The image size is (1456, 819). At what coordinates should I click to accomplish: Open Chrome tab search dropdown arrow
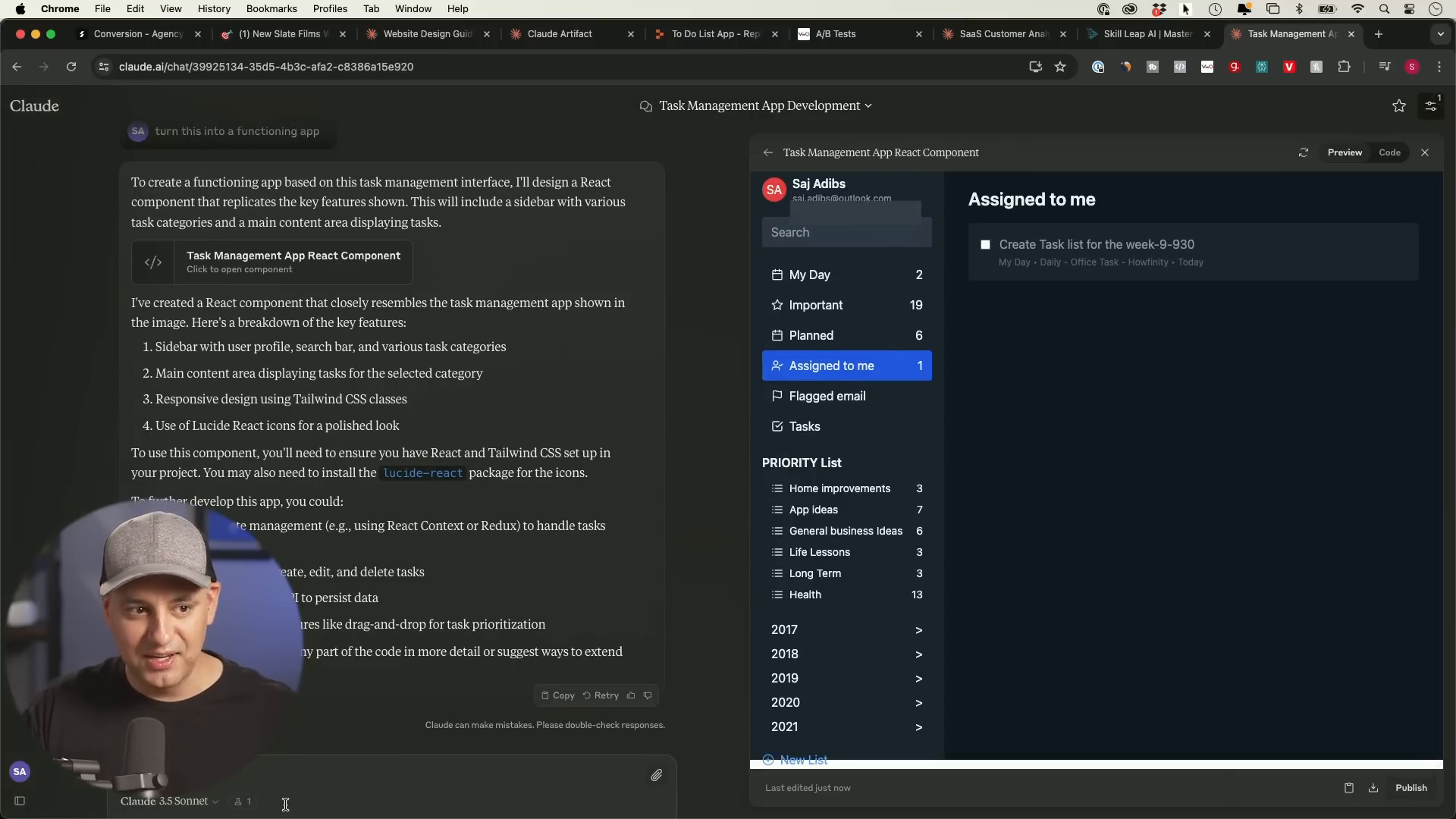[1440, 34]
